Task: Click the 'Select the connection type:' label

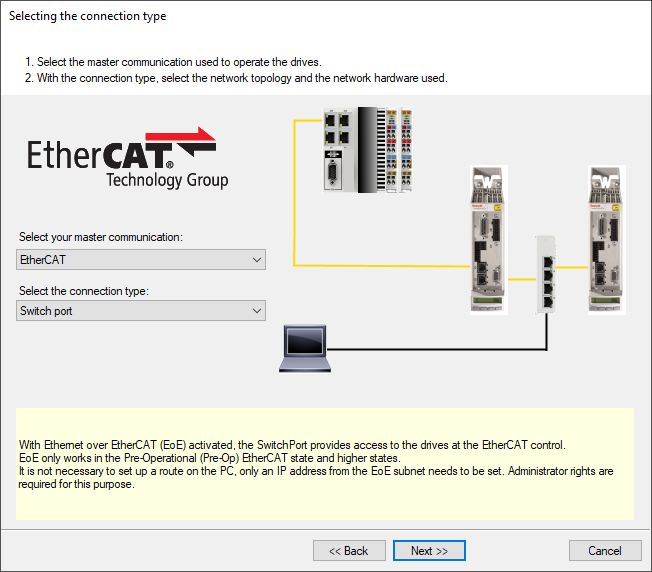Action: (x=83, y=291)
